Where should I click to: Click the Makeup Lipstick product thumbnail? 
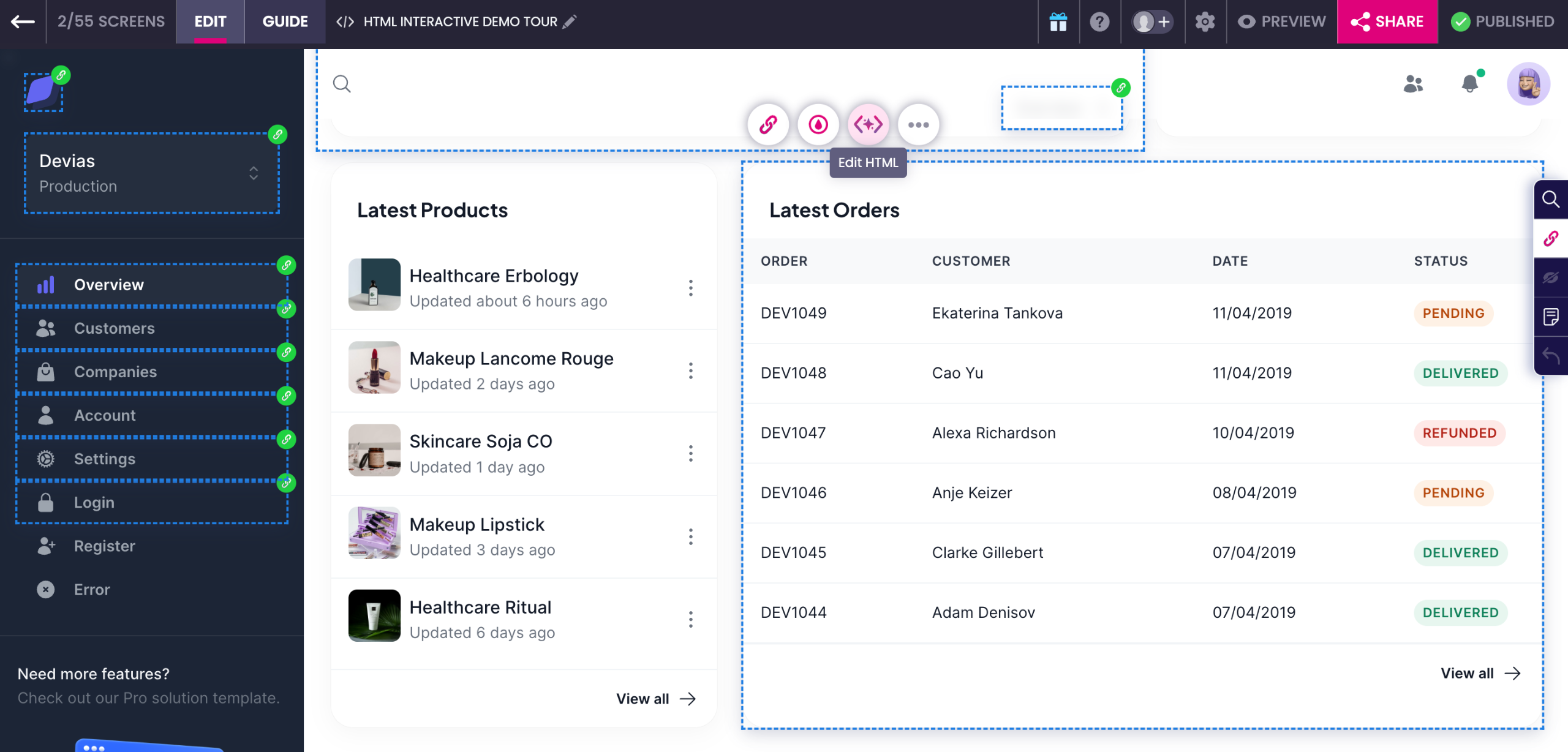pyautogui.click(x=374, y=533)
